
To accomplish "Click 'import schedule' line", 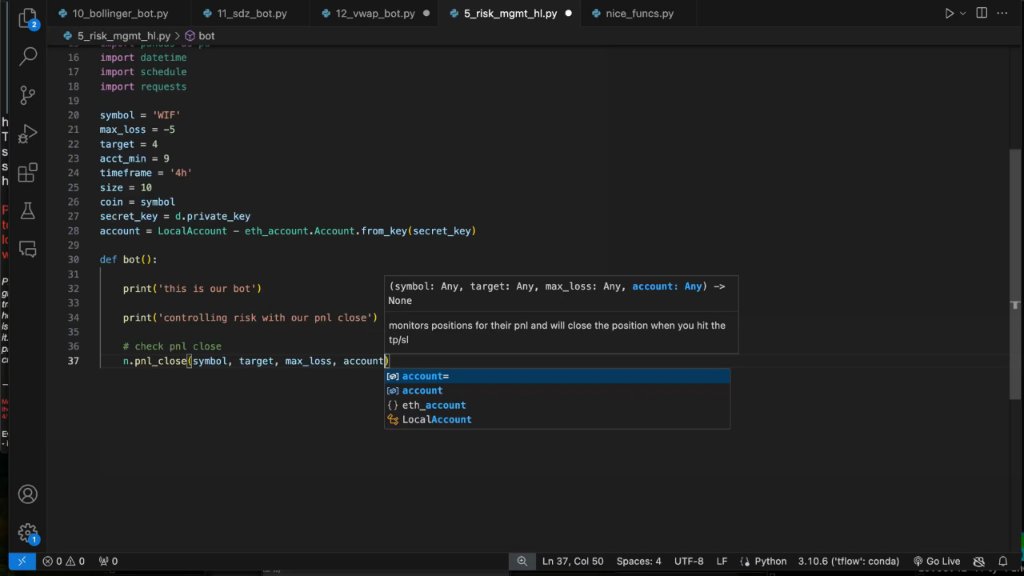I will coord(143,72).
